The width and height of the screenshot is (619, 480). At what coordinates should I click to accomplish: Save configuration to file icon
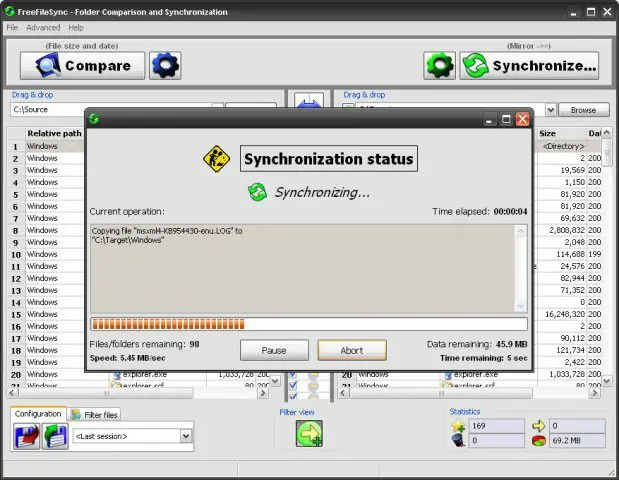pos(26,436)
